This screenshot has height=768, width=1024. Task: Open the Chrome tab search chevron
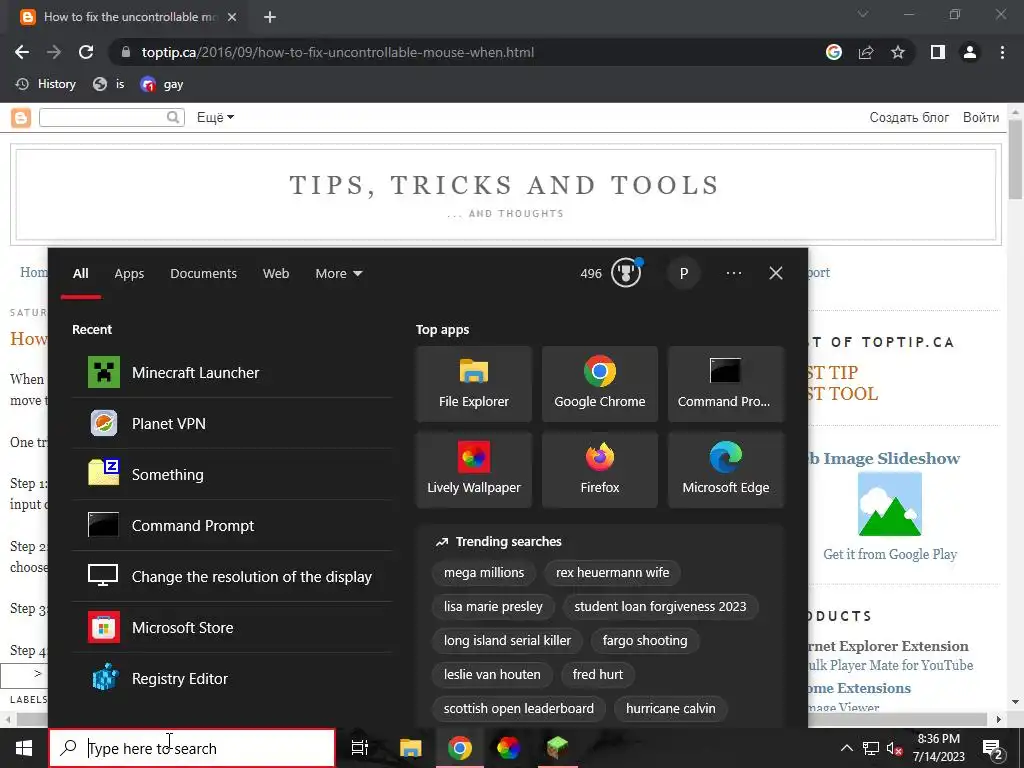(x=863, y=14)
